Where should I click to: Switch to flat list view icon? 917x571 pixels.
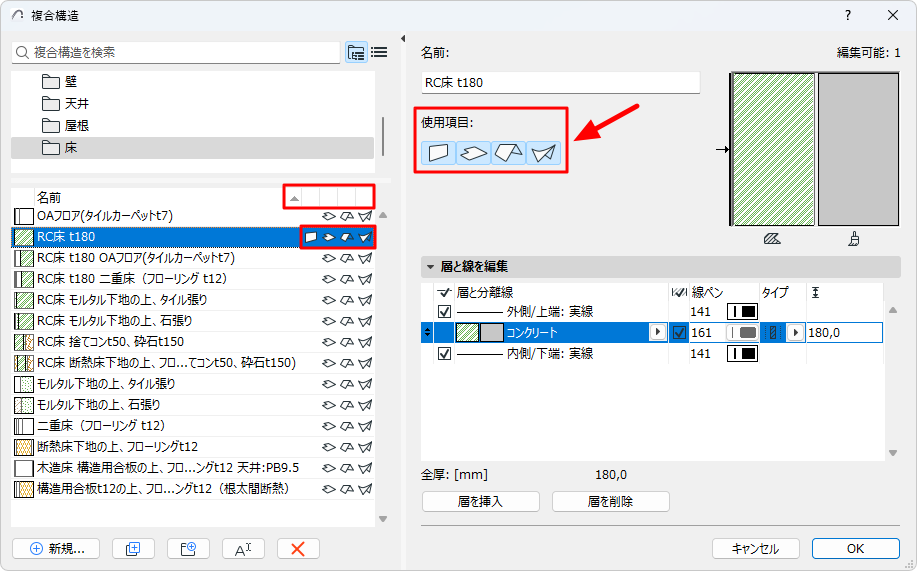(379, 52)
